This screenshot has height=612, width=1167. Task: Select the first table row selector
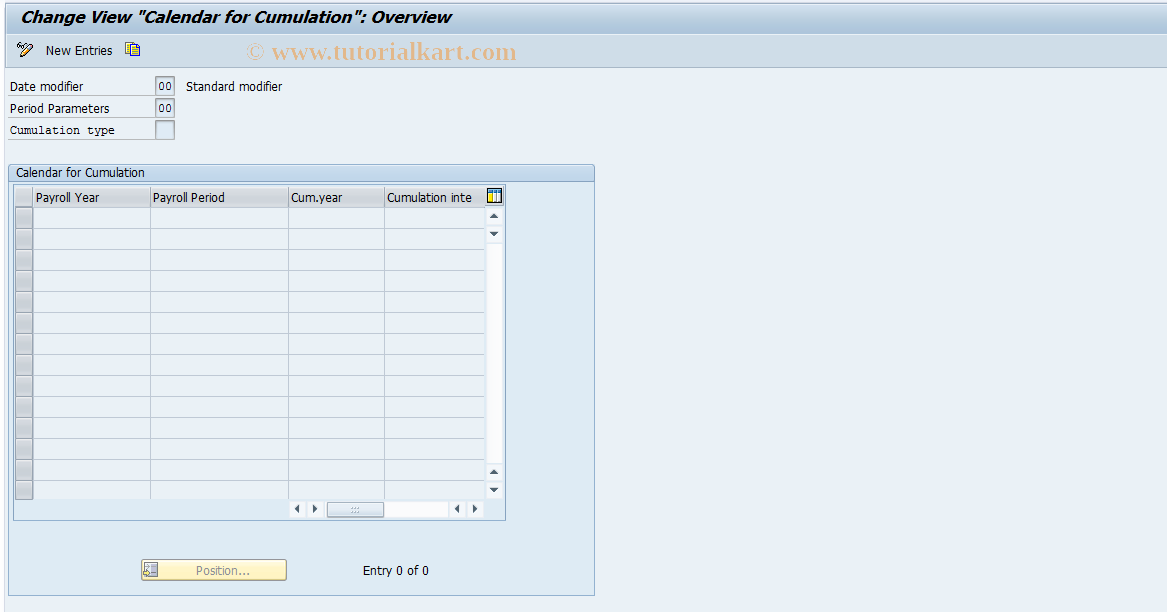(24, 218)
